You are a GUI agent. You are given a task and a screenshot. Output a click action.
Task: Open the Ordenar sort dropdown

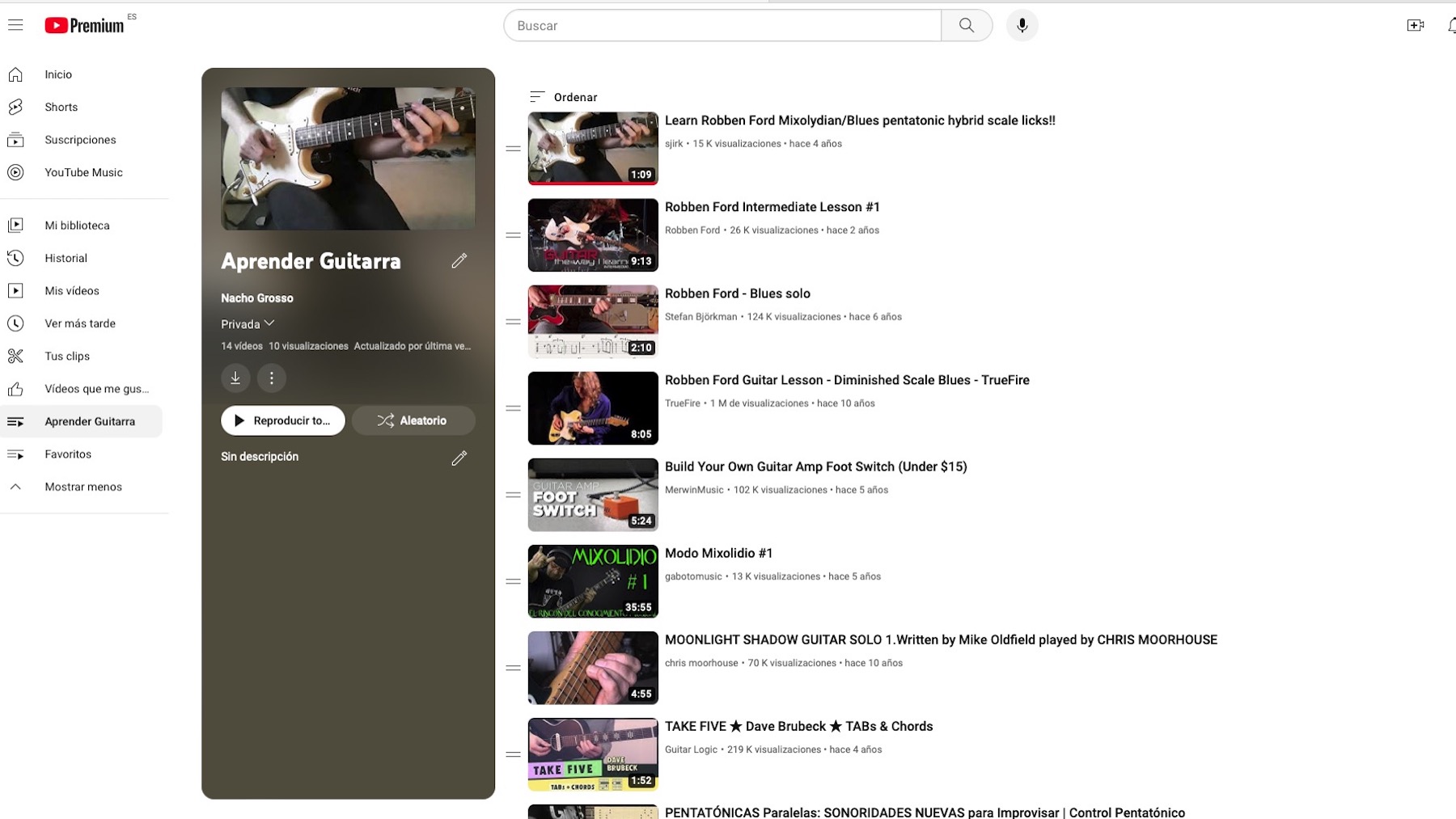point(564,97)
